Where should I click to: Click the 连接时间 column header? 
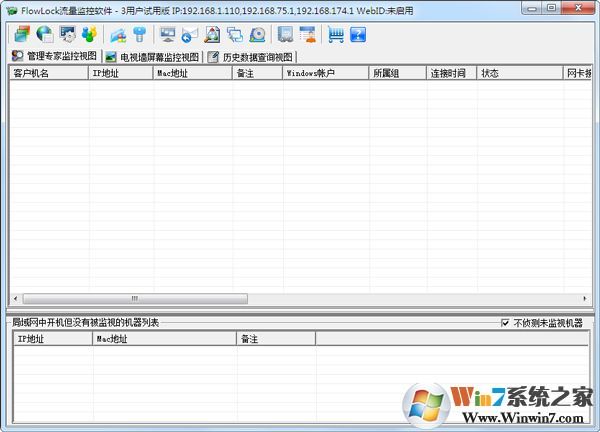tap(452, 73)
